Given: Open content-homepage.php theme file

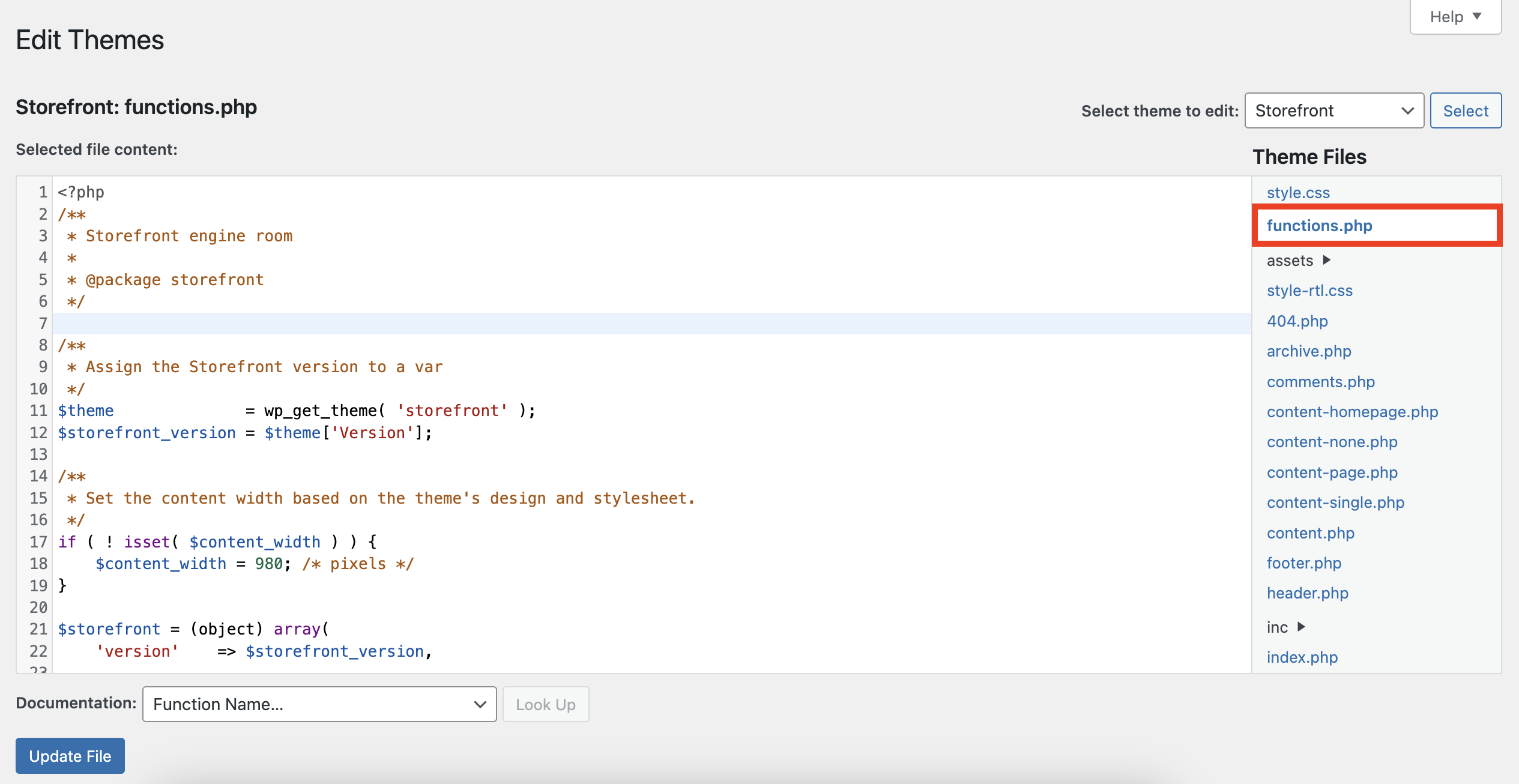Looking at the screenshot, I should [x=1352, y=412].
